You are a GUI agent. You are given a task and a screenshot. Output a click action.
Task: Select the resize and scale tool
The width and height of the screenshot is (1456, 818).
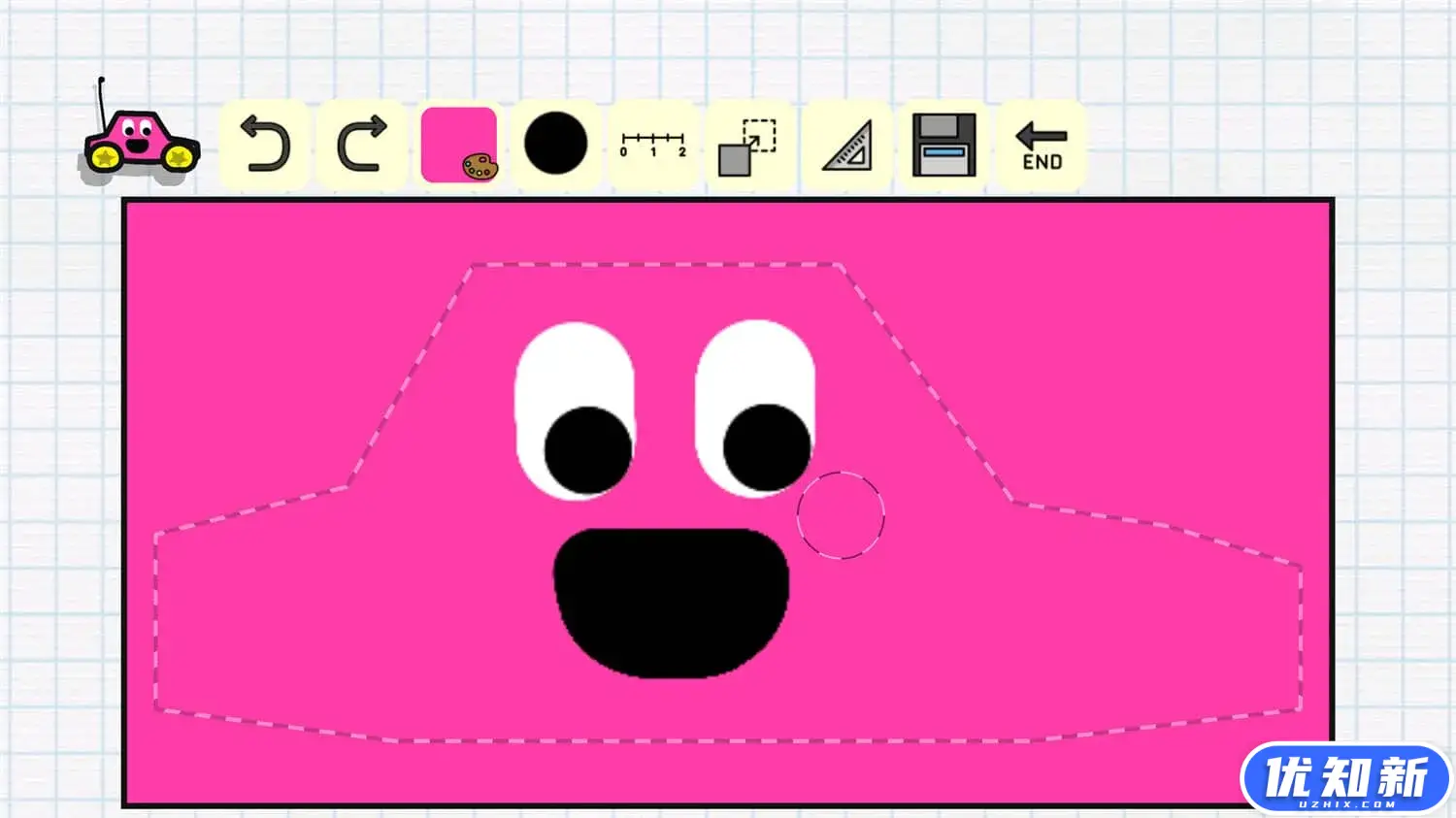click(x=748, y=147)
